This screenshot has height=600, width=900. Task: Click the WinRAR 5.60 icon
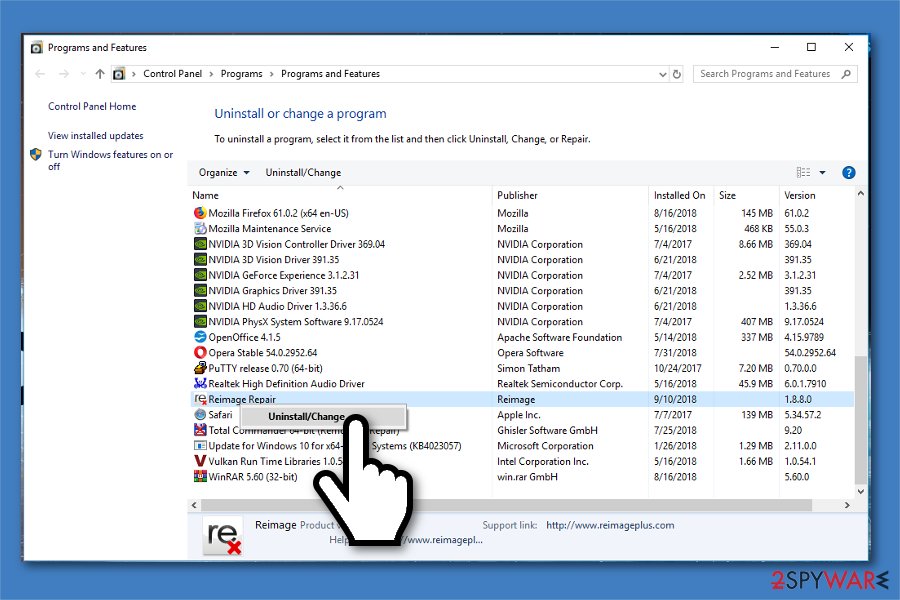pyautogui.click(x=200, y=477)
